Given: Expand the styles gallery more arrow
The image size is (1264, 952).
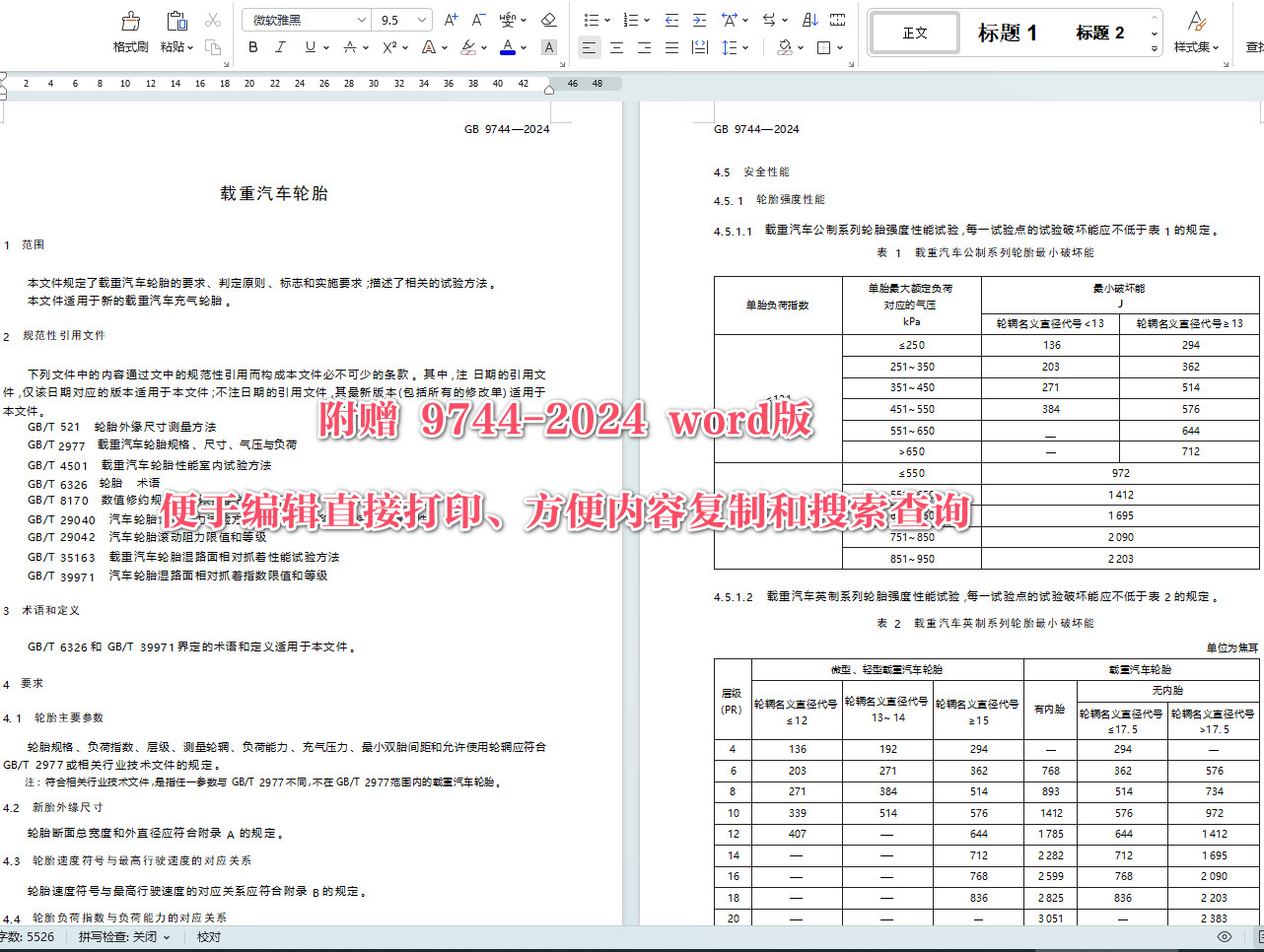Looking at the screenshot, I should coord(1155,46).
